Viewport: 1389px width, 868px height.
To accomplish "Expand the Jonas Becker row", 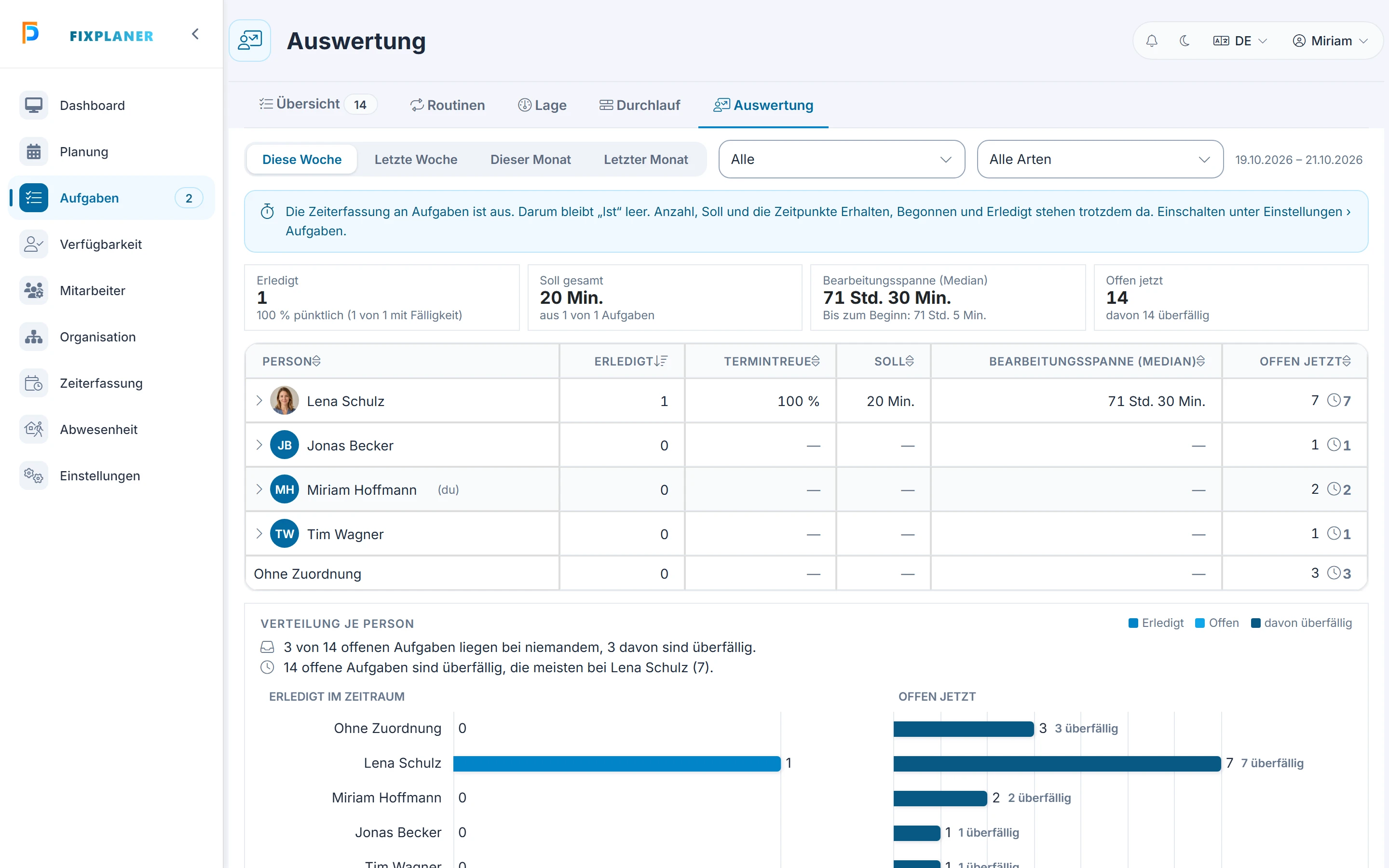I will pos(259,445).
